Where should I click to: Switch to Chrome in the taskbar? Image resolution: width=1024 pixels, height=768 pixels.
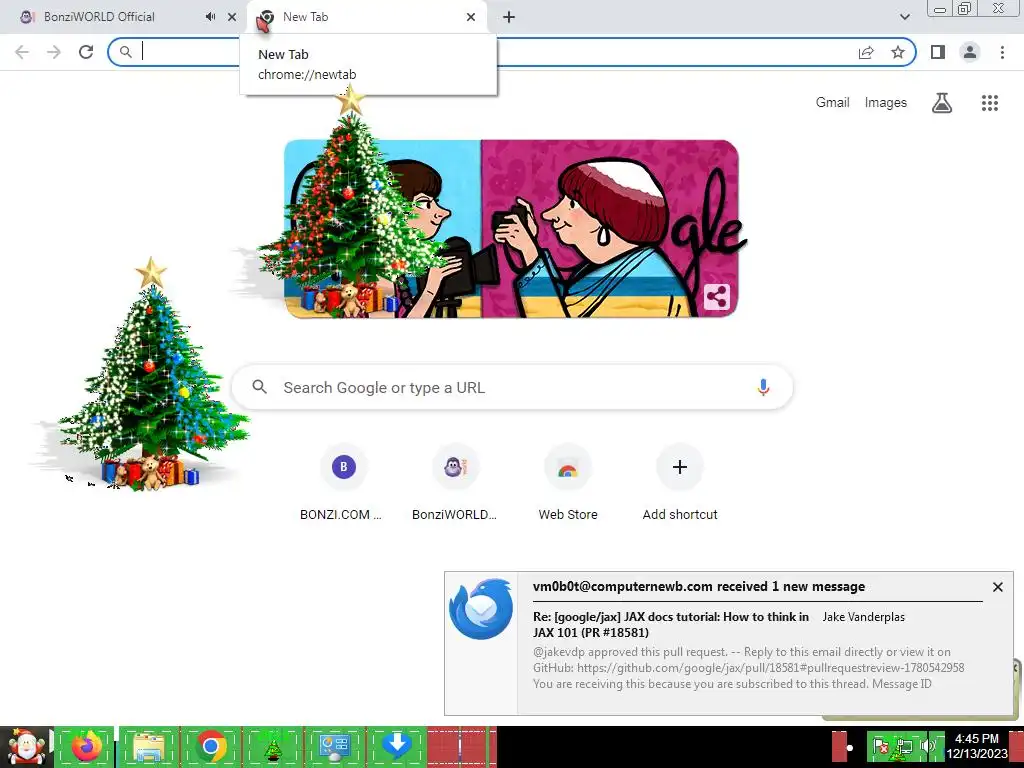(210, 747)
